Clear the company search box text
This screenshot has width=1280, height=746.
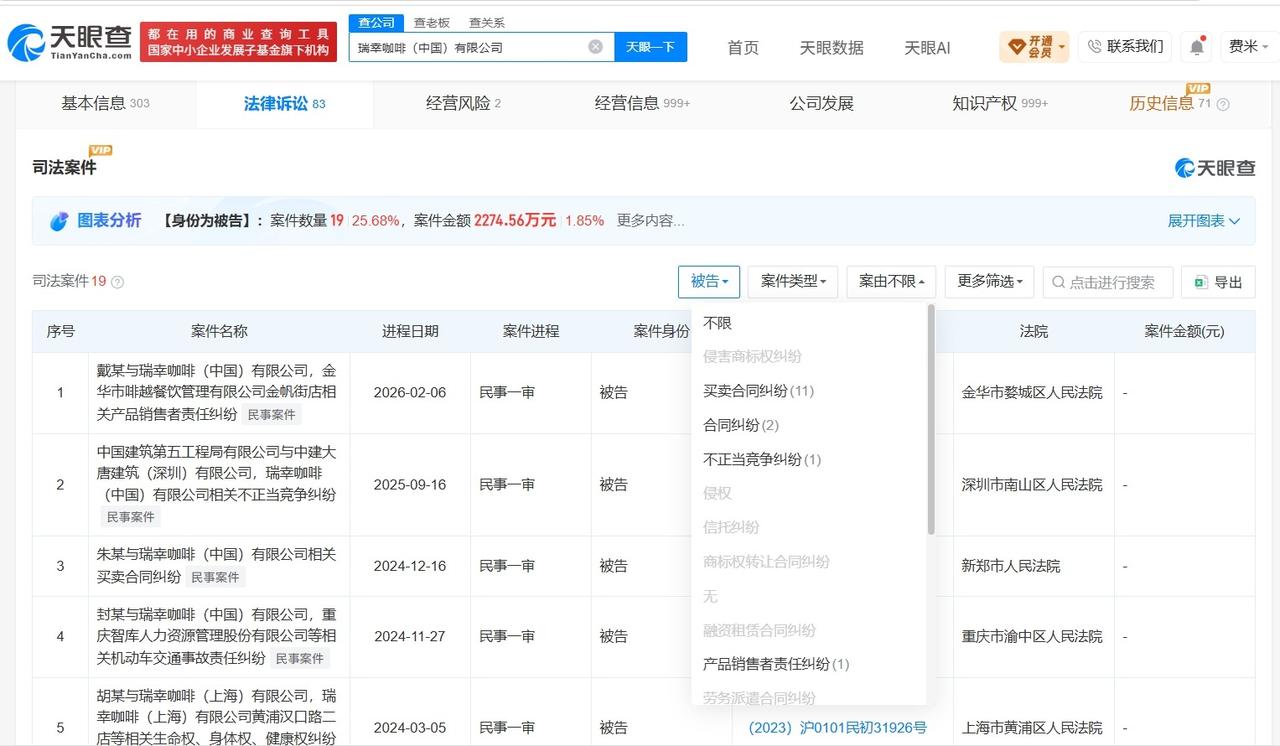pos(595,47)
